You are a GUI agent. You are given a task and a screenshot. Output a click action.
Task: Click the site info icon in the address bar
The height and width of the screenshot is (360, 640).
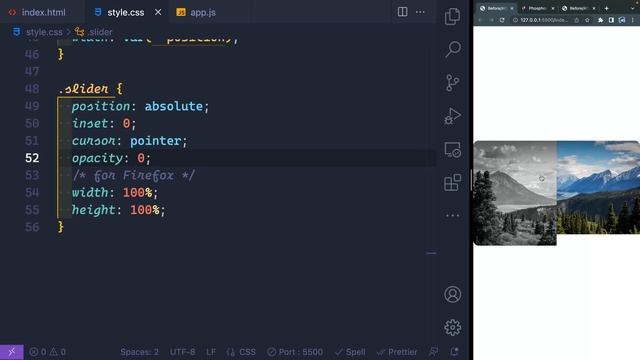(515, 20)
